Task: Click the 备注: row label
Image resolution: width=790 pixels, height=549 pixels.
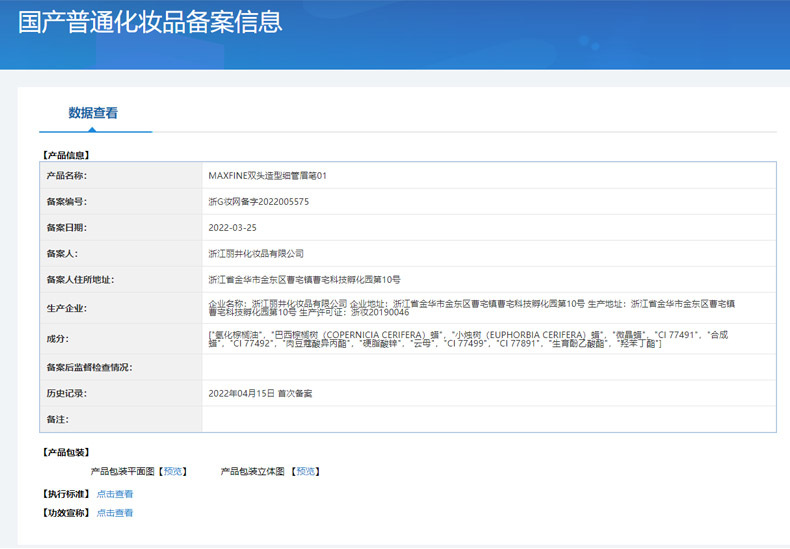Action: coord(57,420)
